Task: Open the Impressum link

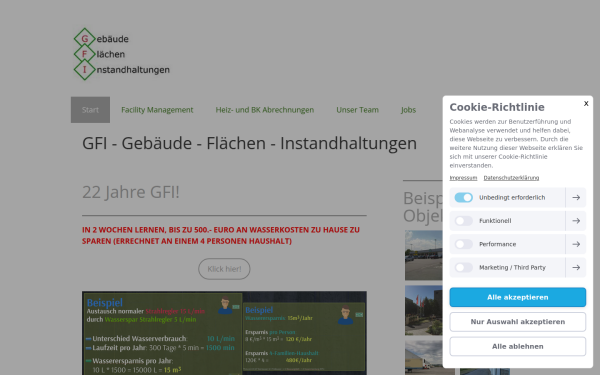Action: pos(463,178)
